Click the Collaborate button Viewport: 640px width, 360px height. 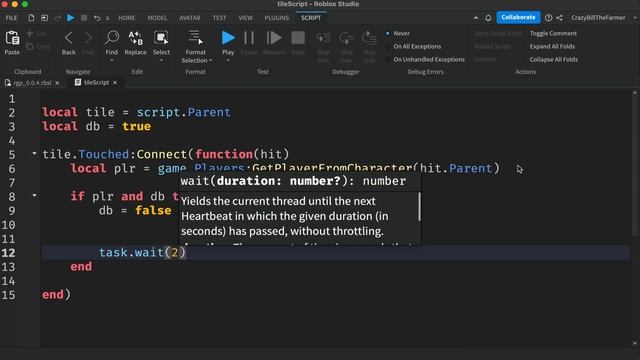[x=518, y=18]
